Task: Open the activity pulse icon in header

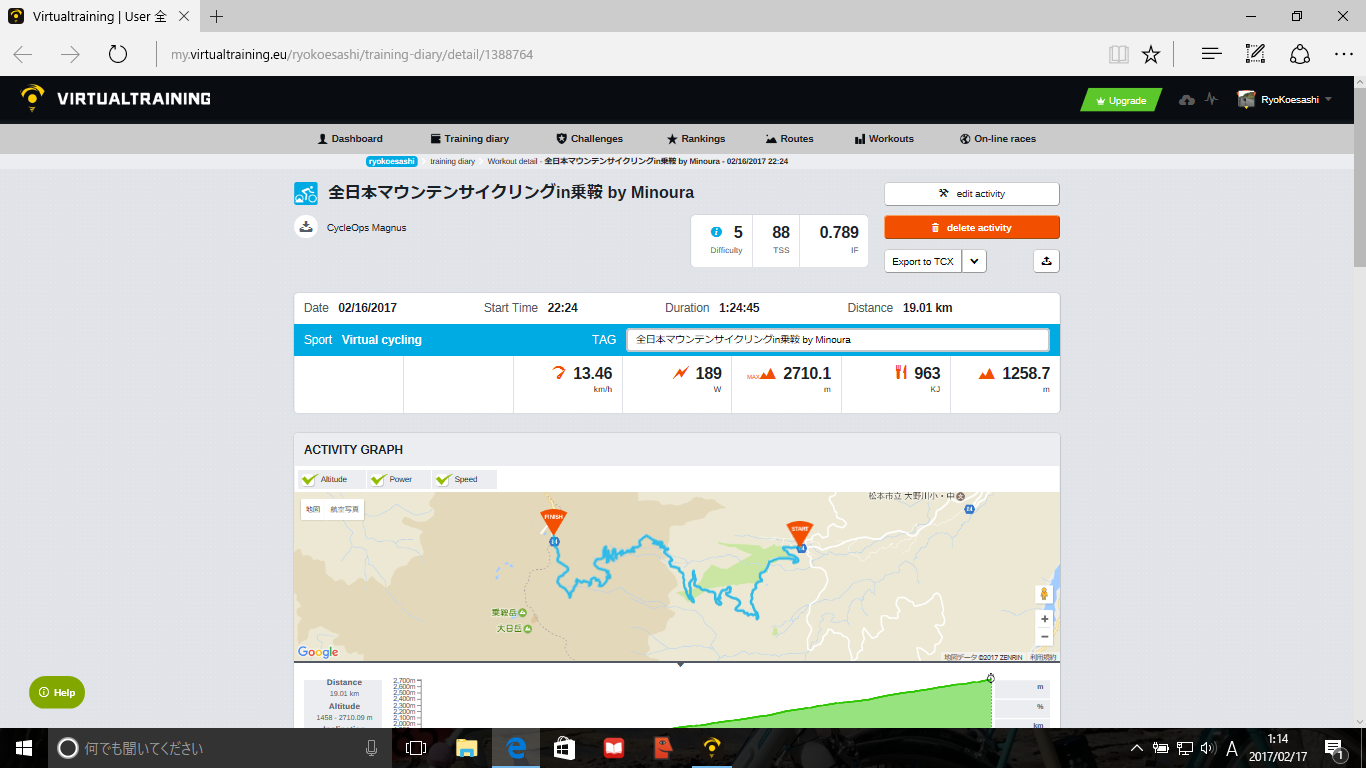Action: (x=1212, y=100)
